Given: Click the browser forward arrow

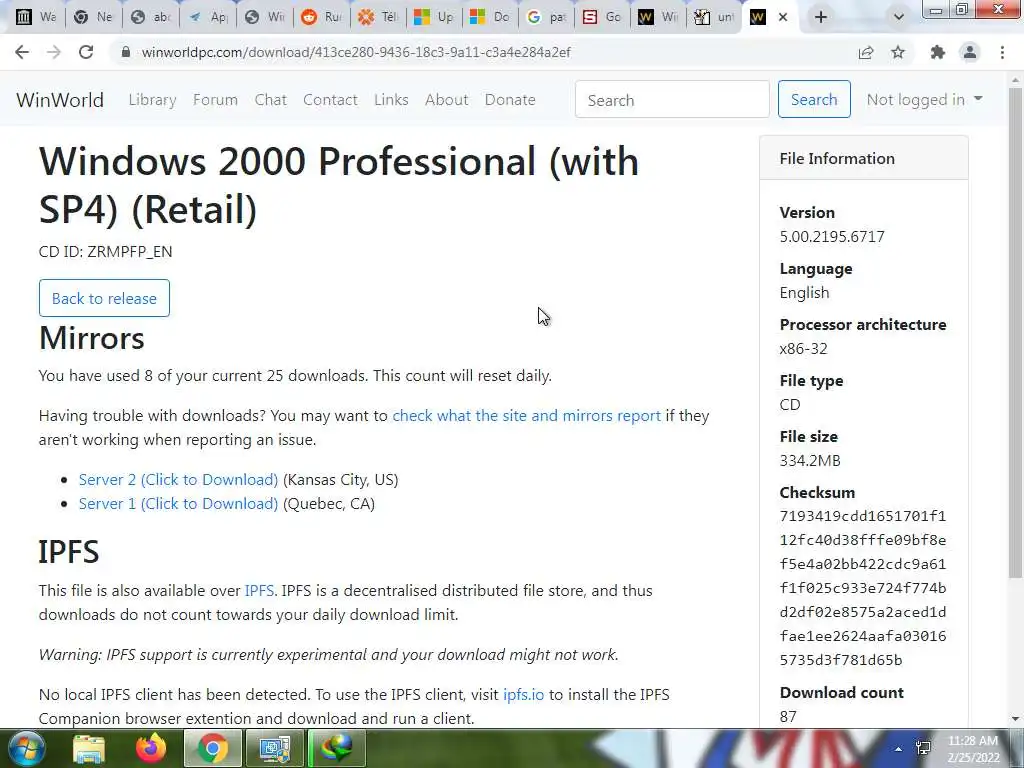Looking at the screenshot, I should (54, 52).
